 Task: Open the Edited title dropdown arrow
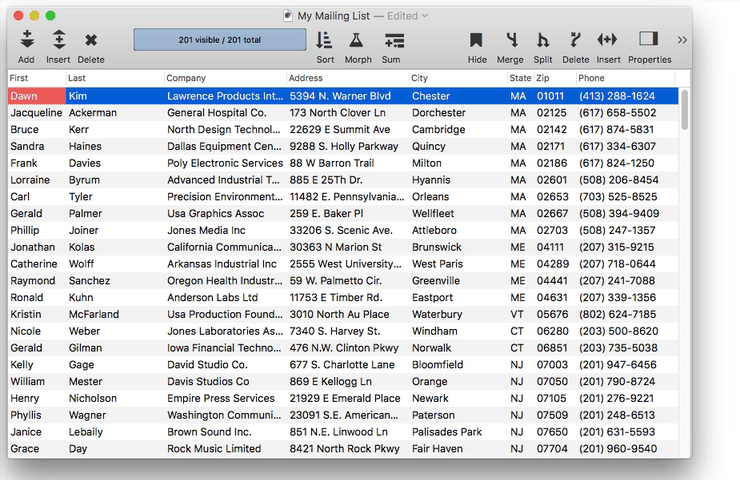click(x=425, y=16)
